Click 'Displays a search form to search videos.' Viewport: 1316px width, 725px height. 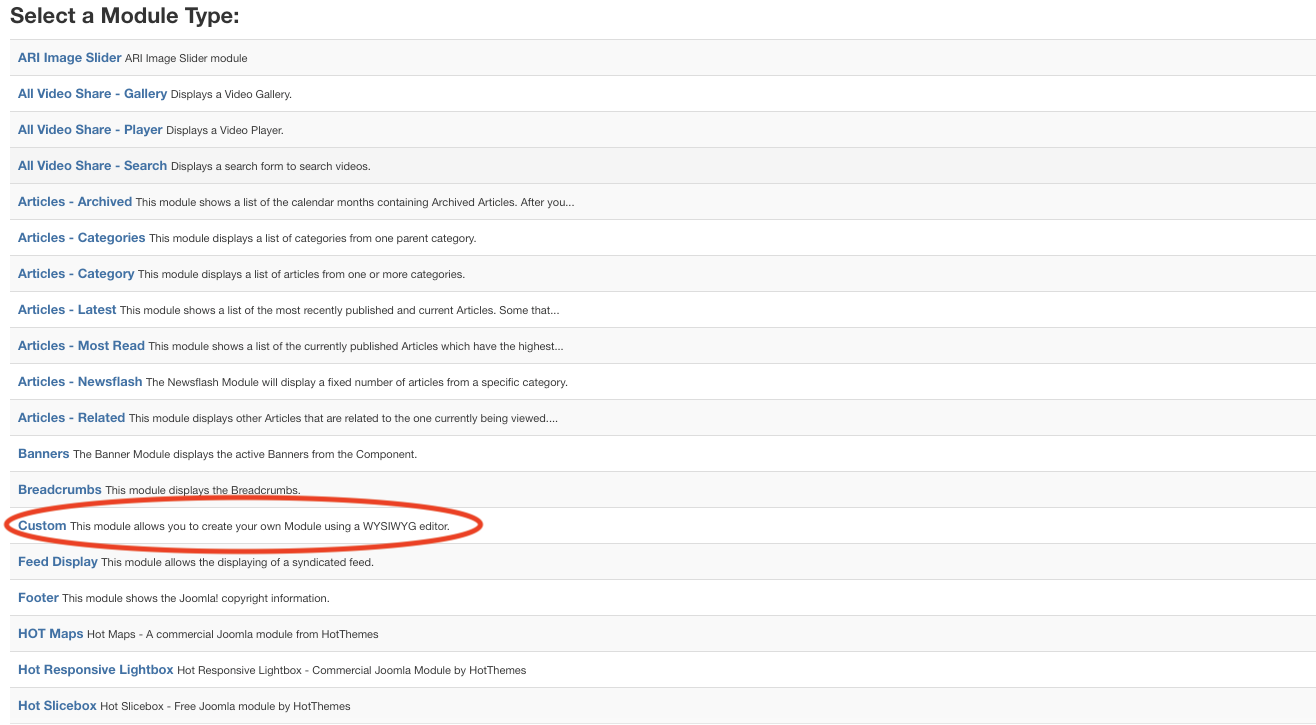pyautogui.click(x=271, y=167)
